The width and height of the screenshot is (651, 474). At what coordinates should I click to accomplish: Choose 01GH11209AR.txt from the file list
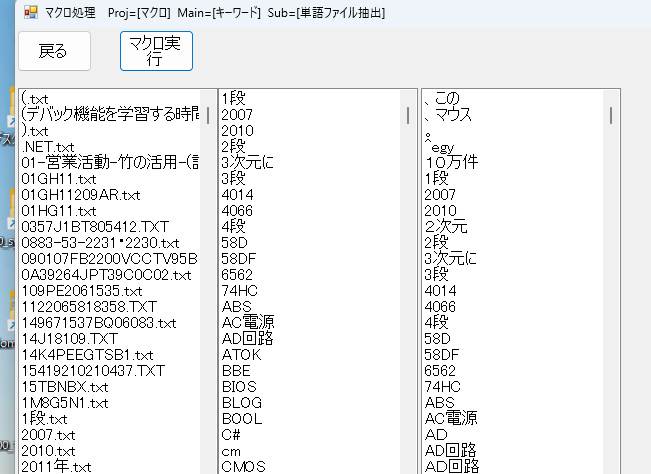(80, 195)
